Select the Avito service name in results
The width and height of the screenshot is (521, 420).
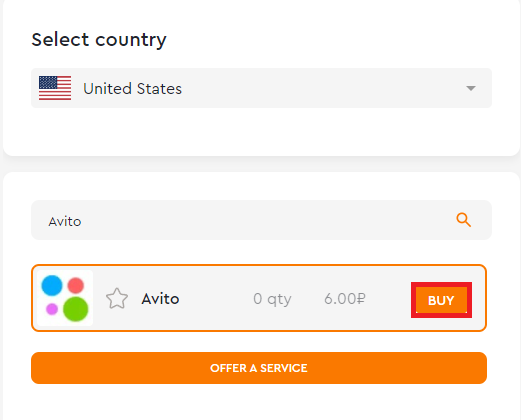[160, 299]
